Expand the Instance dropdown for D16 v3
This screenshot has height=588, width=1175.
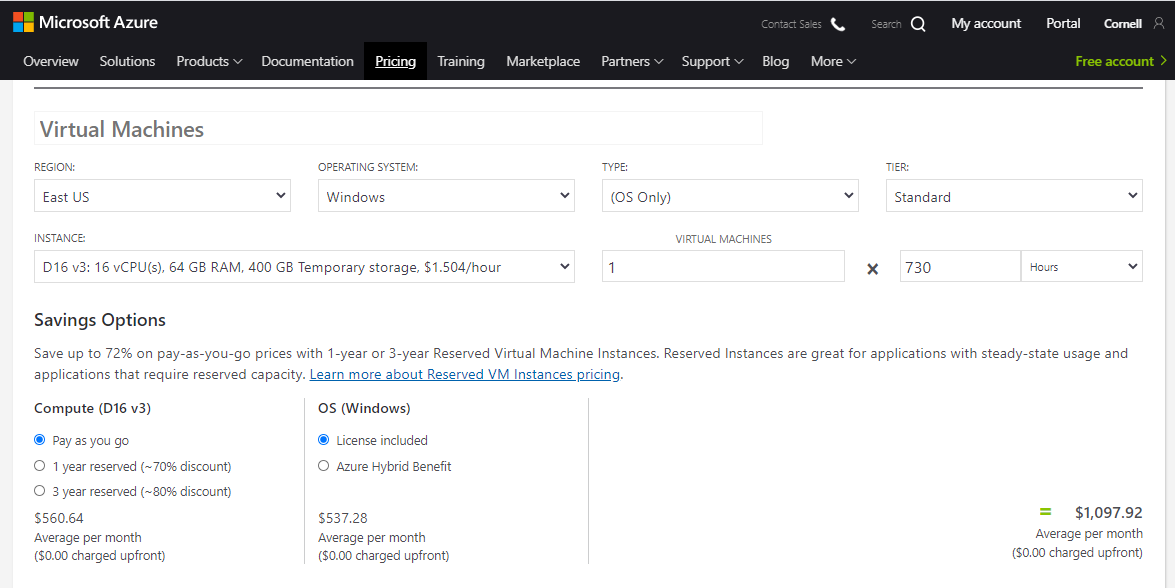[304, 267]
